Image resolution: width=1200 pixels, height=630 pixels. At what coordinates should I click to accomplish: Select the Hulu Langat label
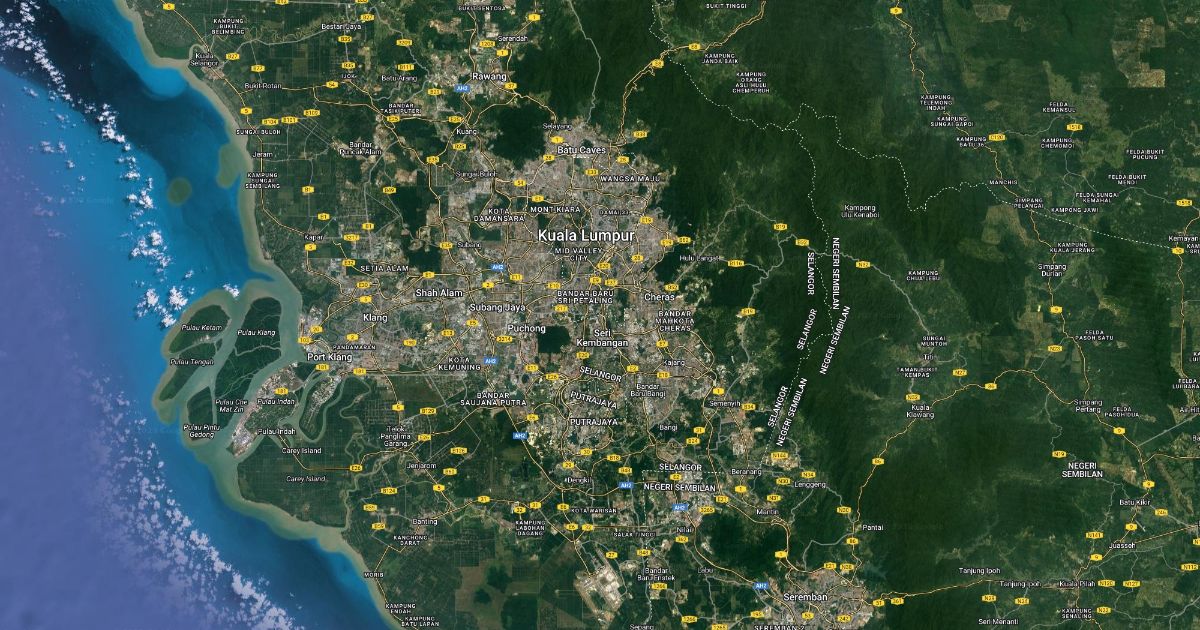pos(700,258)
